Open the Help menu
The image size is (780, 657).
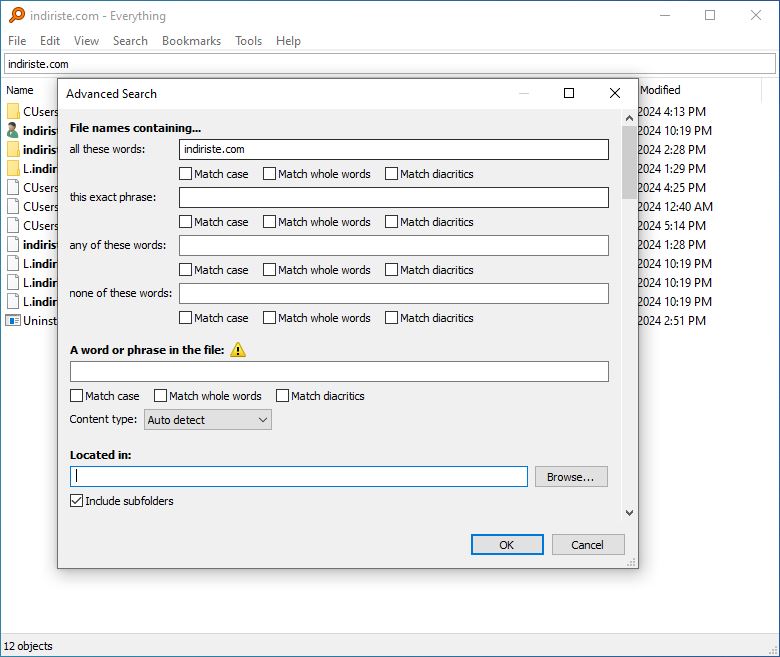click(x=288, y=41)
